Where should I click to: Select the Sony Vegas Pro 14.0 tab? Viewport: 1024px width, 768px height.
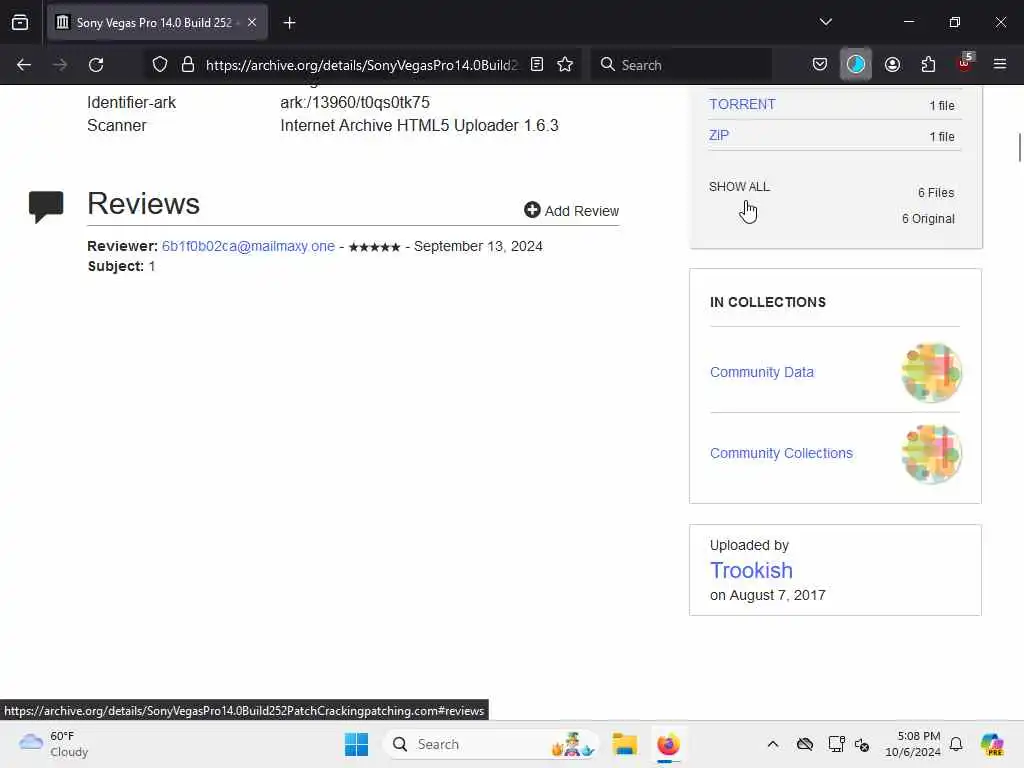pyautogui.click(x=157, y=22)
